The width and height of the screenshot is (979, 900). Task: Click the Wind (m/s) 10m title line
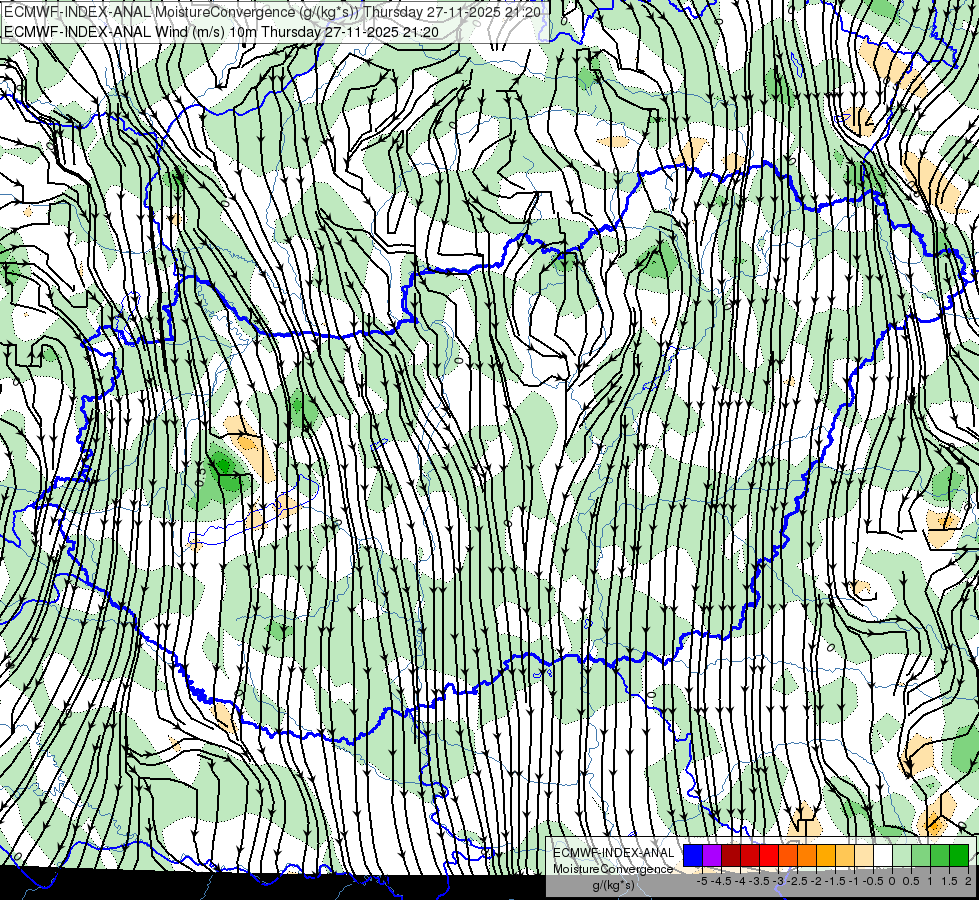click(221, 32)
